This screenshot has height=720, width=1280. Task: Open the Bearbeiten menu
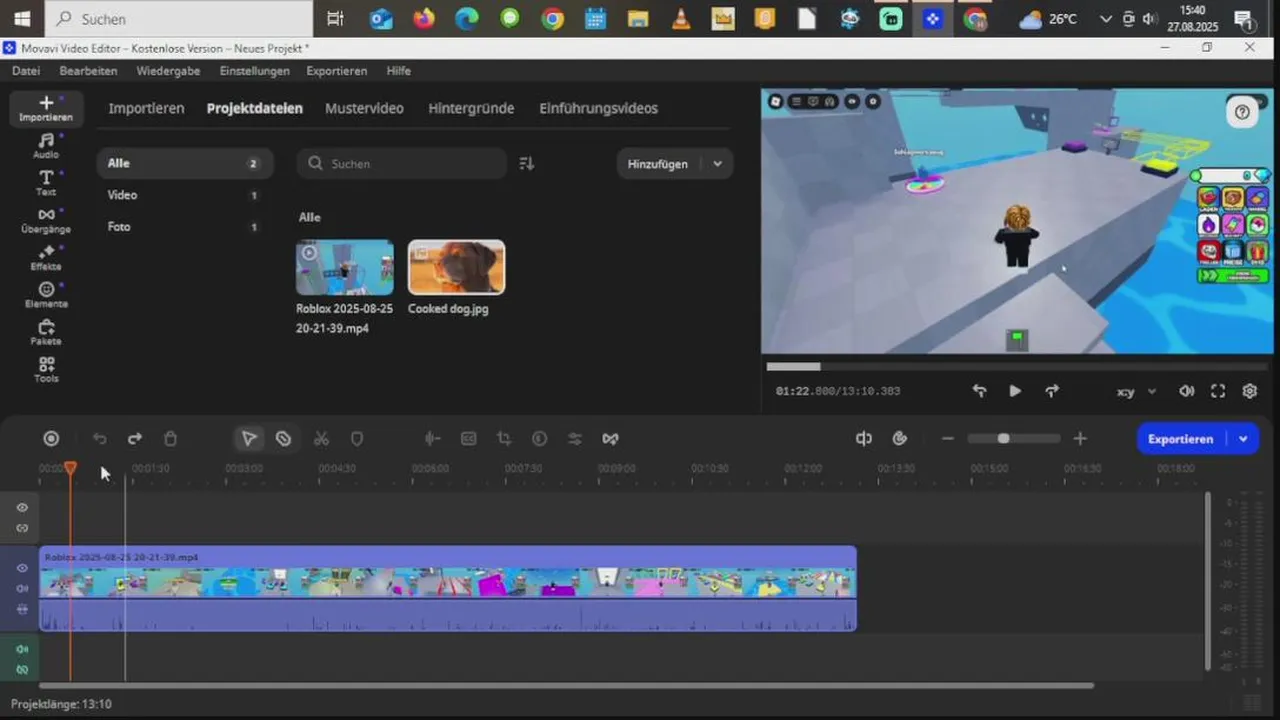coord(88,71)
